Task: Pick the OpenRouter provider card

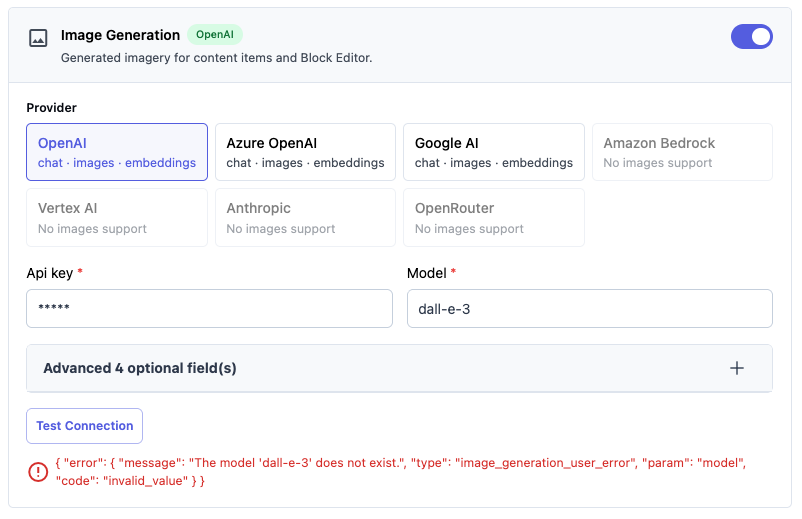Action: (494, 217)
